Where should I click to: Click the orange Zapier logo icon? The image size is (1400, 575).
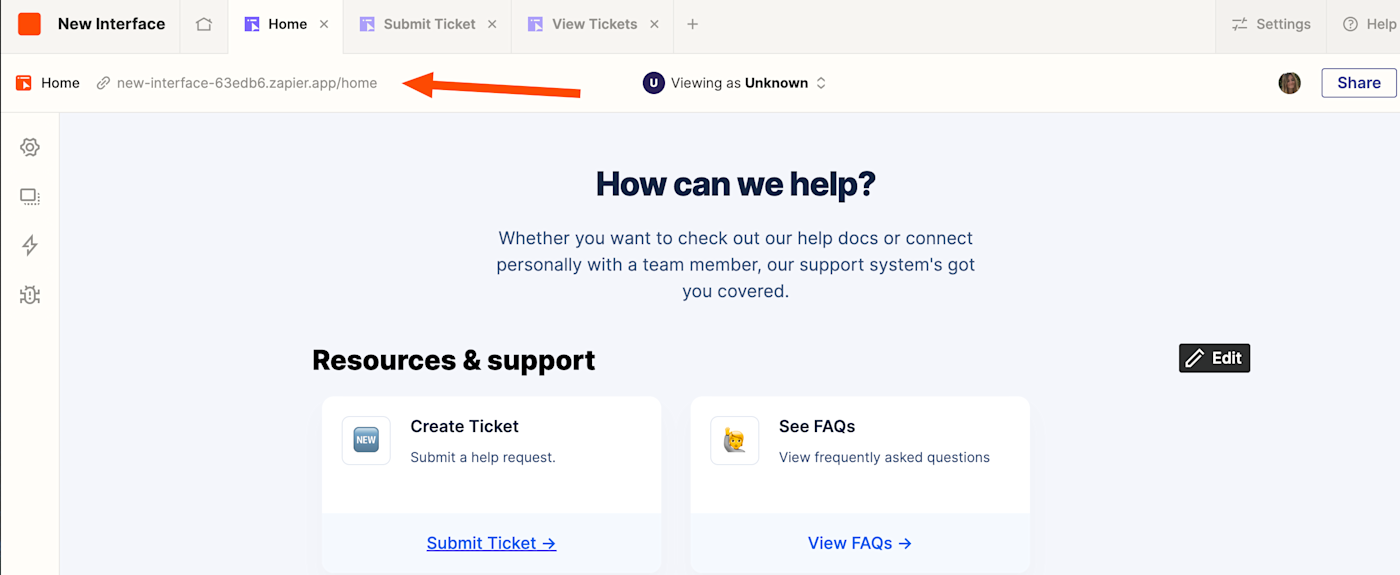click(x=30, y=24)
